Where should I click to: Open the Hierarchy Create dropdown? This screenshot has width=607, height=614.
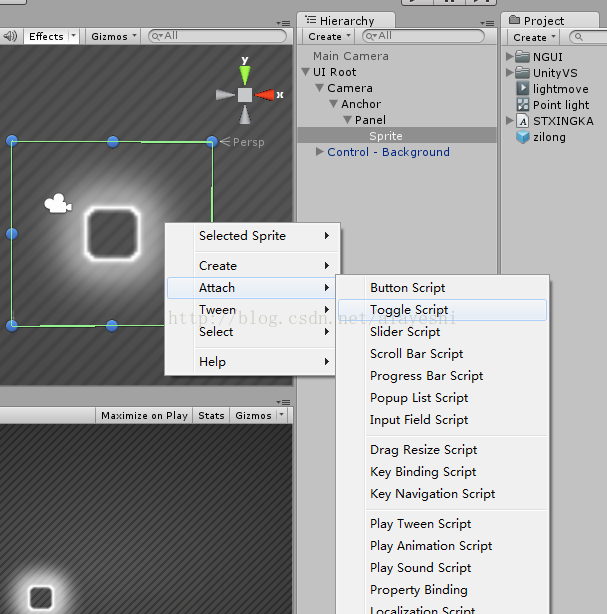pos(329,36)
